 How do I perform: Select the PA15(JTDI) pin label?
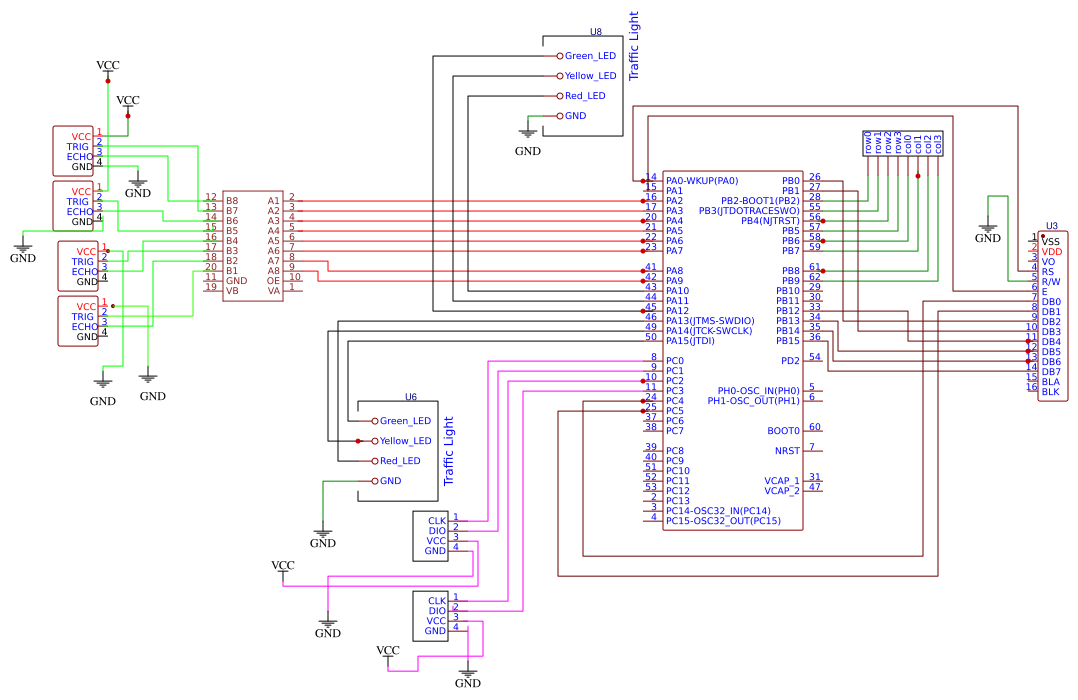pyautogui.click(x=690, y=340)
